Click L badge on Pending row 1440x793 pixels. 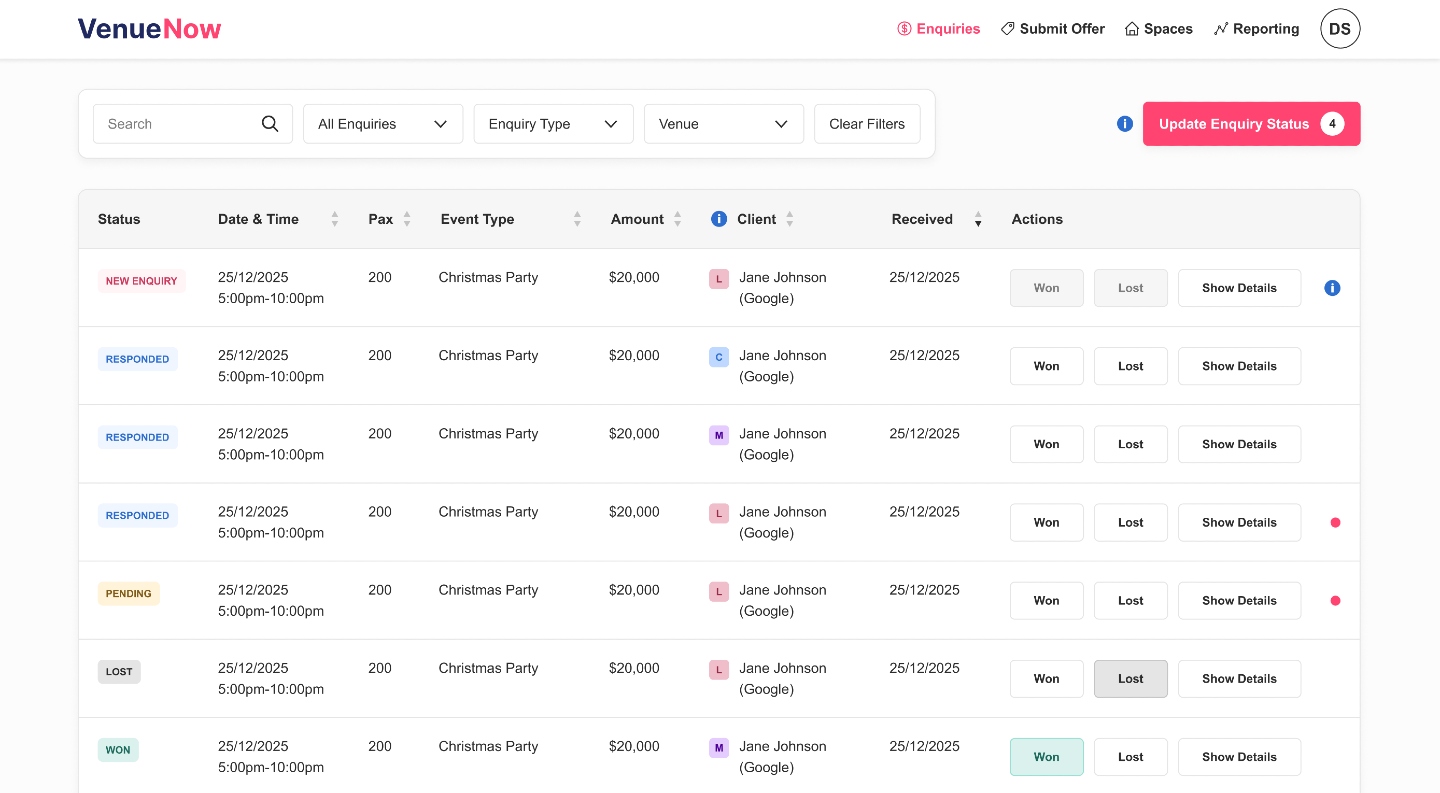[x=719, y=592]
